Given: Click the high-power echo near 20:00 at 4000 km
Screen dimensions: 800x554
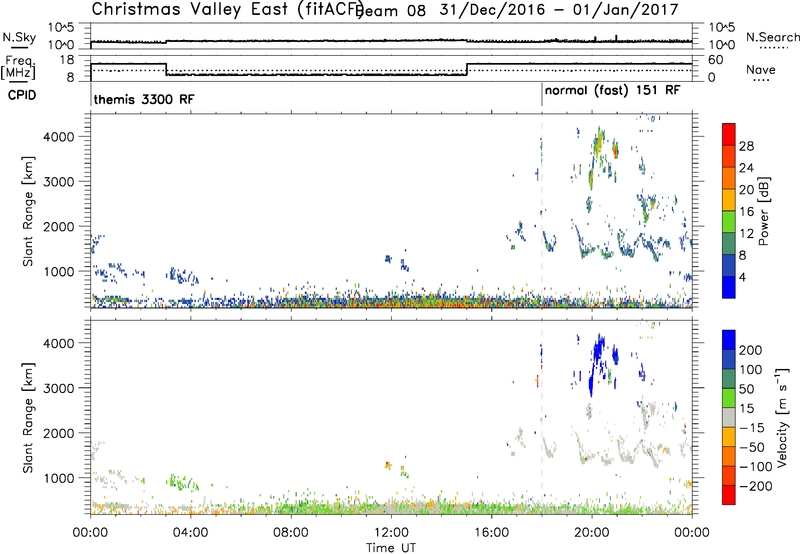Looking at the screenshot, I should tap(598, 143).
